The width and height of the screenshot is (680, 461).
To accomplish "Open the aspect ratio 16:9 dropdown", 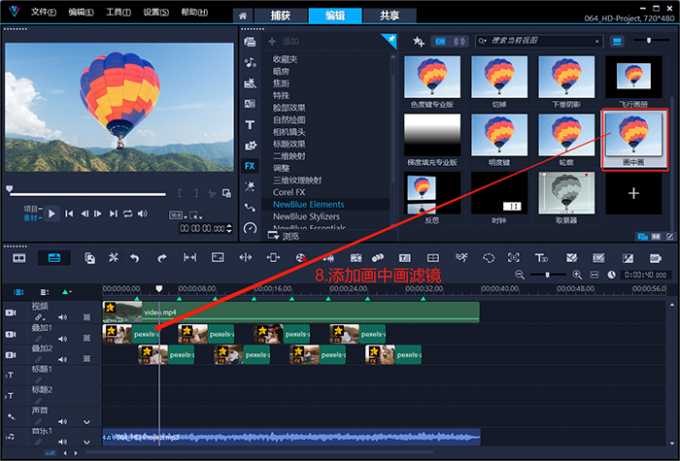I will point(177,215).
